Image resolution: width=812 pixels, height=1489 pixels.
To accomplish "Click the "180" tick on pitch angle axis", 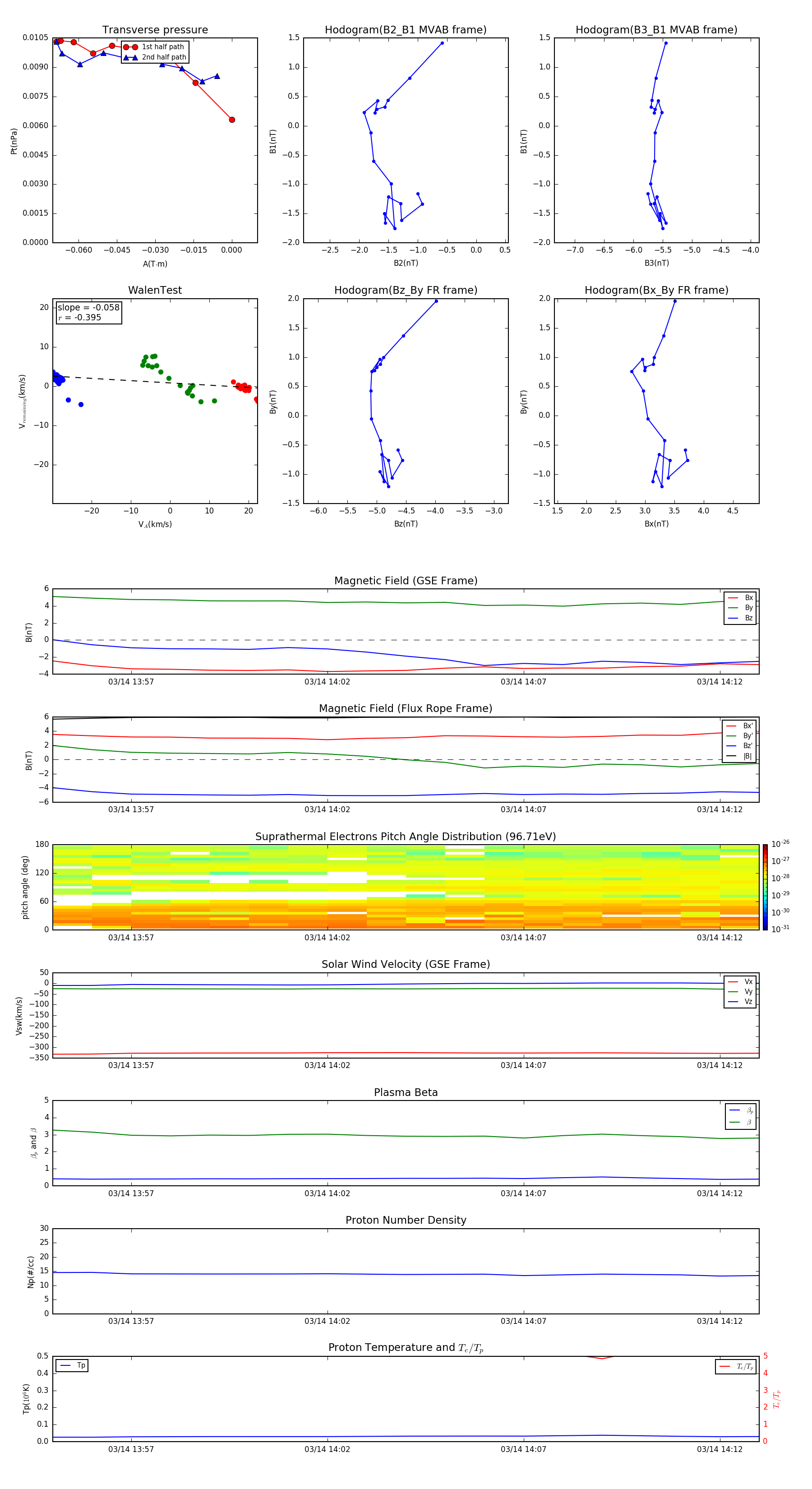I will pos(42,845).
